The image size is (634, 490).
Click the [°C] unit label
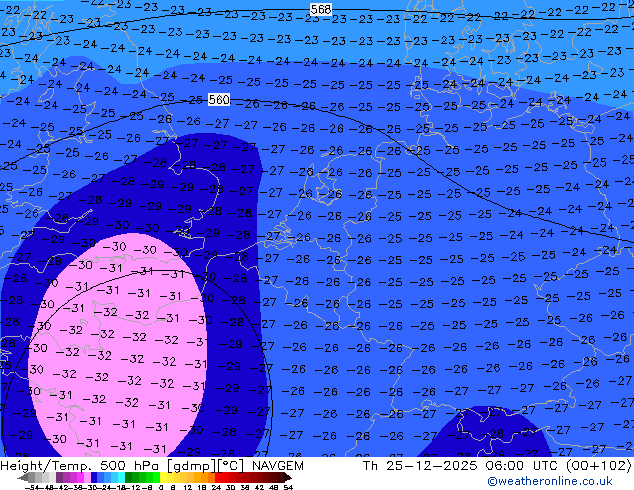coord(231,466)
